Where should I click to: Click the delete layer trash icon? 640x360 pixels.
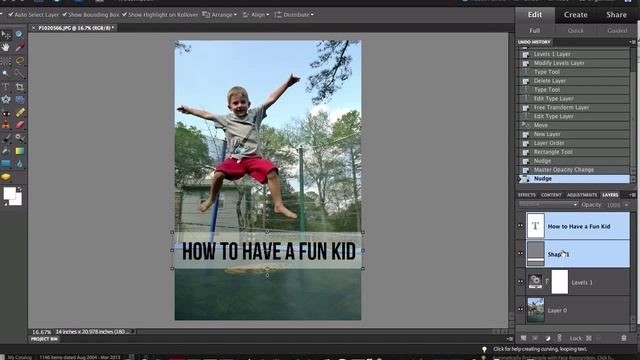[624, 338]
